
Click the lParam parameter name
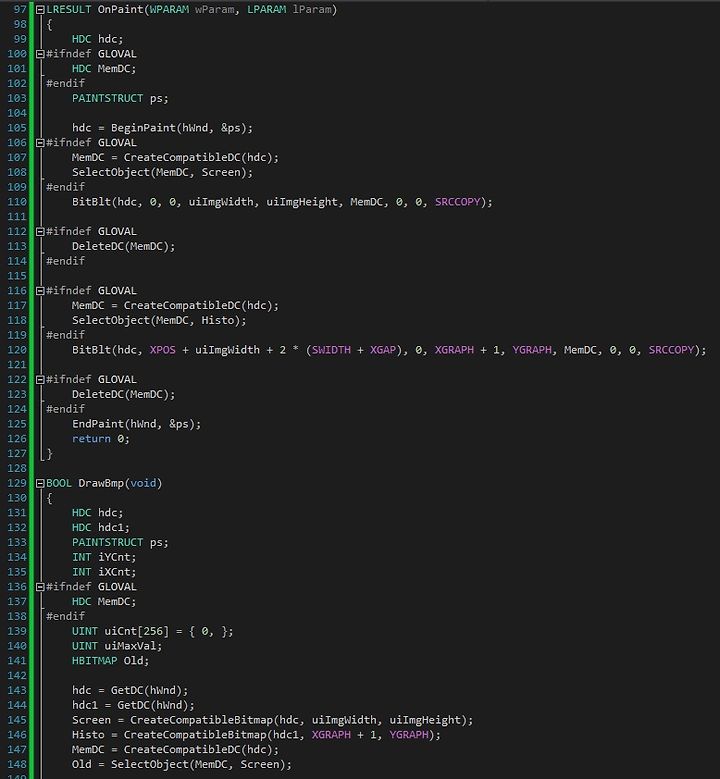tap(311, 9)
